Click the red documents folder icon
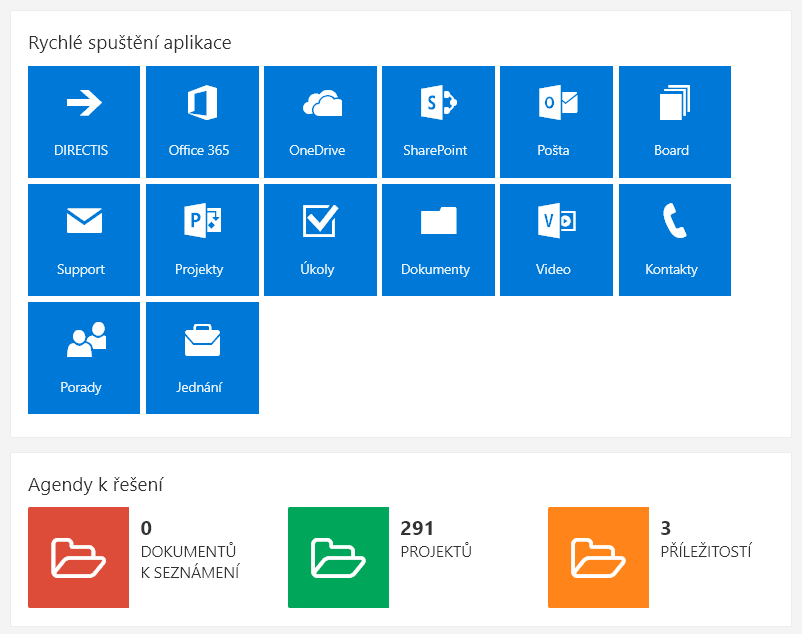Viewport: 802px width, 634px height. click(78, 557)
